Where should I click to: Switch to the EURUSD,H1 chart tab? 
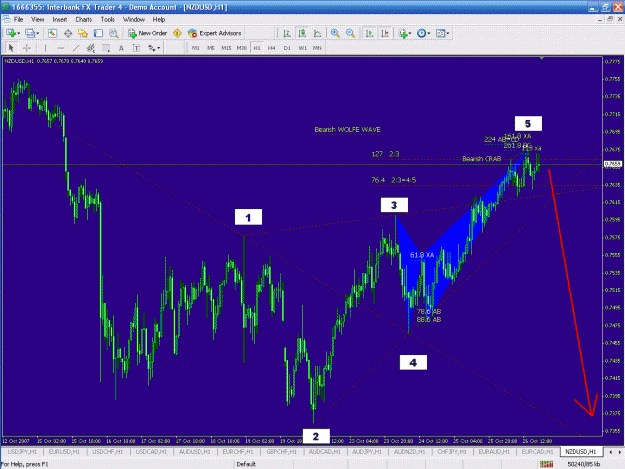(64, 451)
